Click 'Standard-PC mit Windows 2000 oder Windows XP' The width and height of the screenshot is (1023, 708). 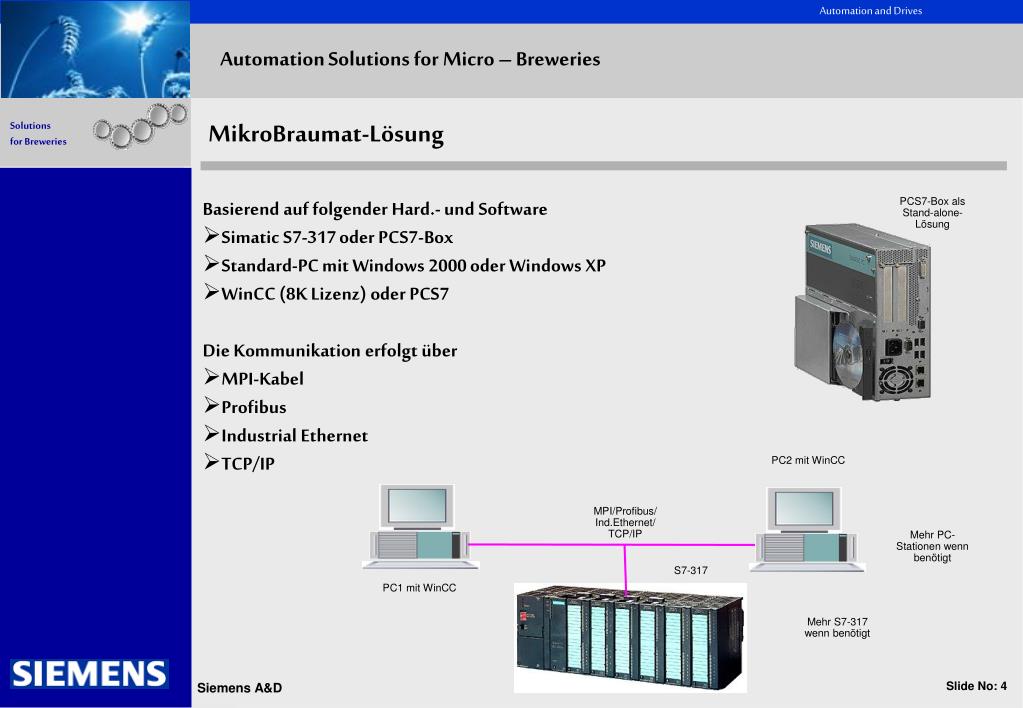[x=413, y=266]
